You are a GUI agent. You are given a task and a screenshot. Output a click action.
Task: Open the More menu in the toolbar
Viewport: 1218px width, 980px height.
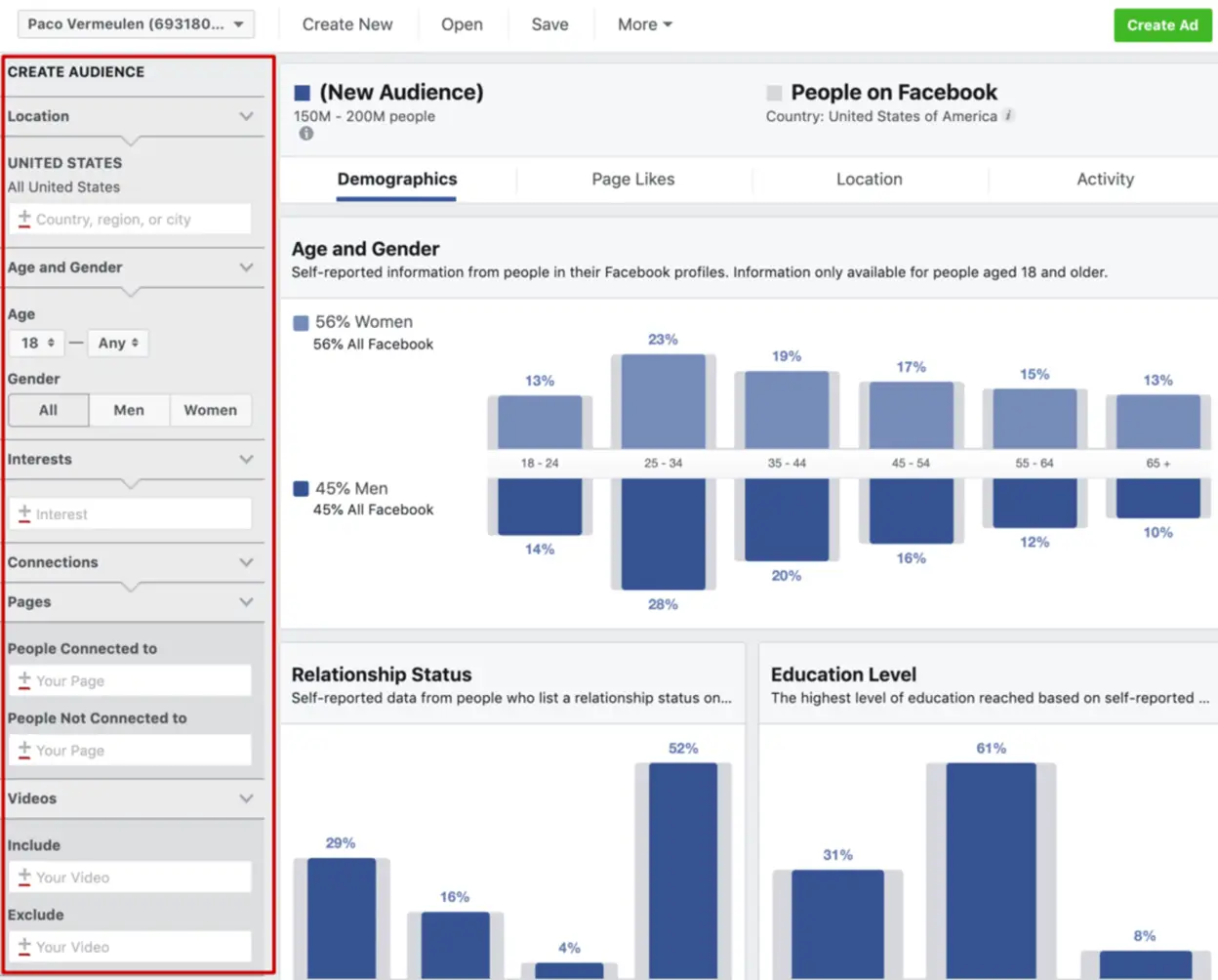tap(643, 23)
